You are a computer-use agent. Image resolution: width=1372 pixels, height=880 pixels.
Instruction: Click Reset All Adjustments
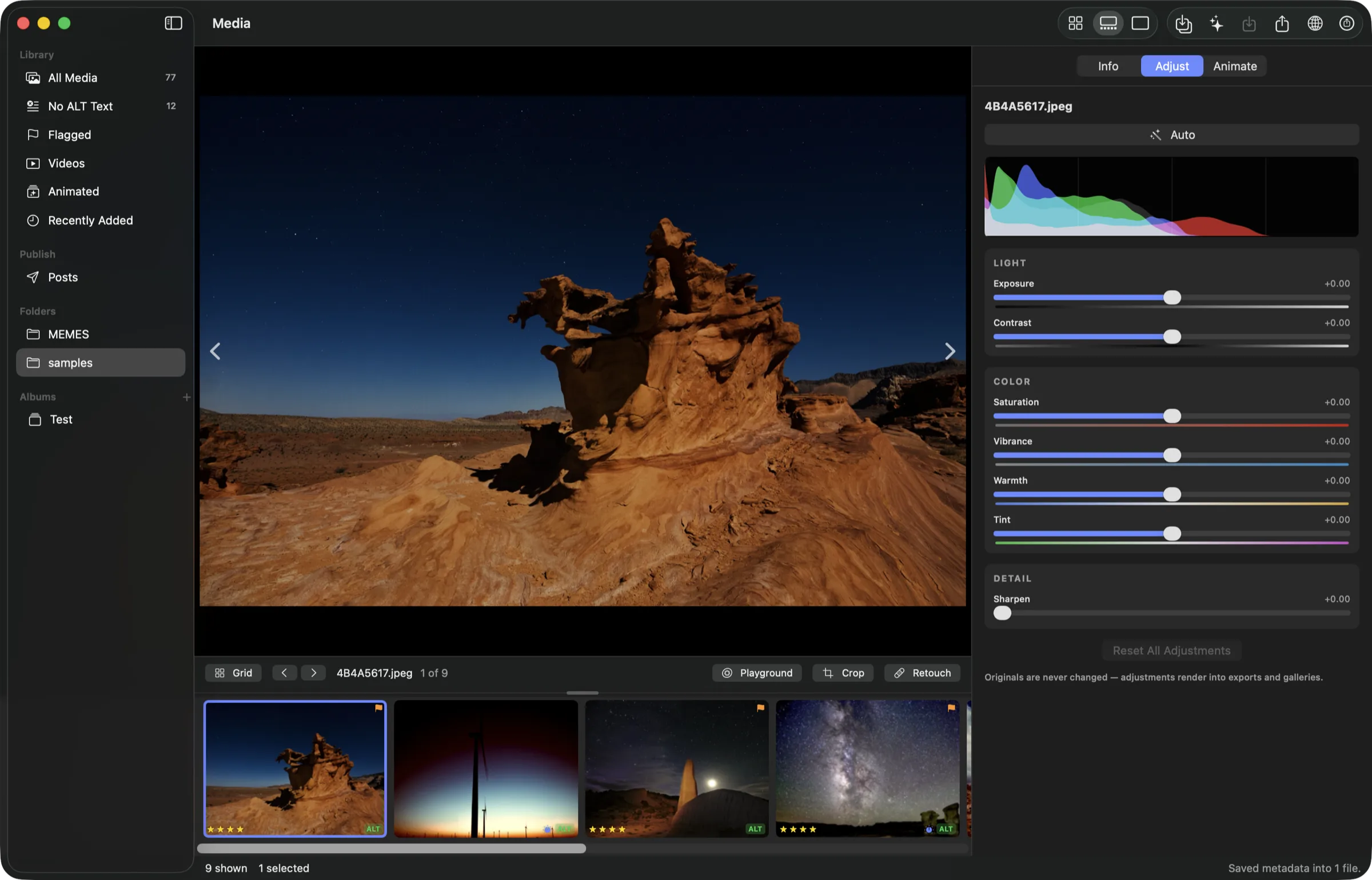(1171, 650)
